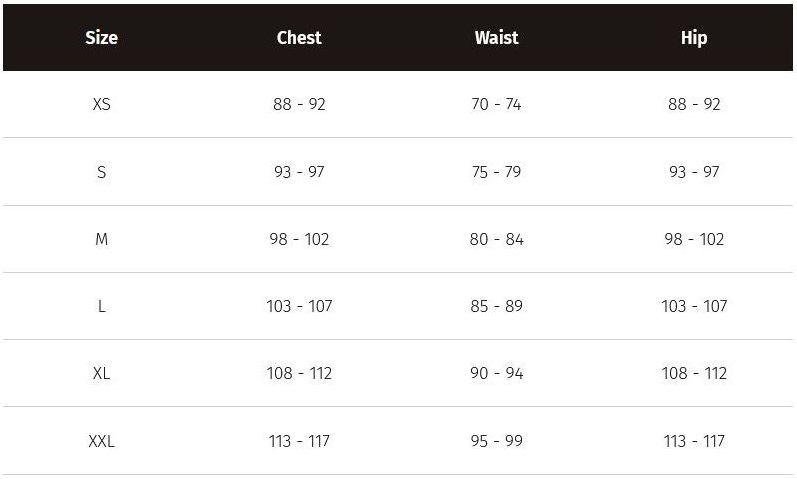Select the L size row label
The height and width of the screenshot is (479, 797).
(x=102, y=306)
